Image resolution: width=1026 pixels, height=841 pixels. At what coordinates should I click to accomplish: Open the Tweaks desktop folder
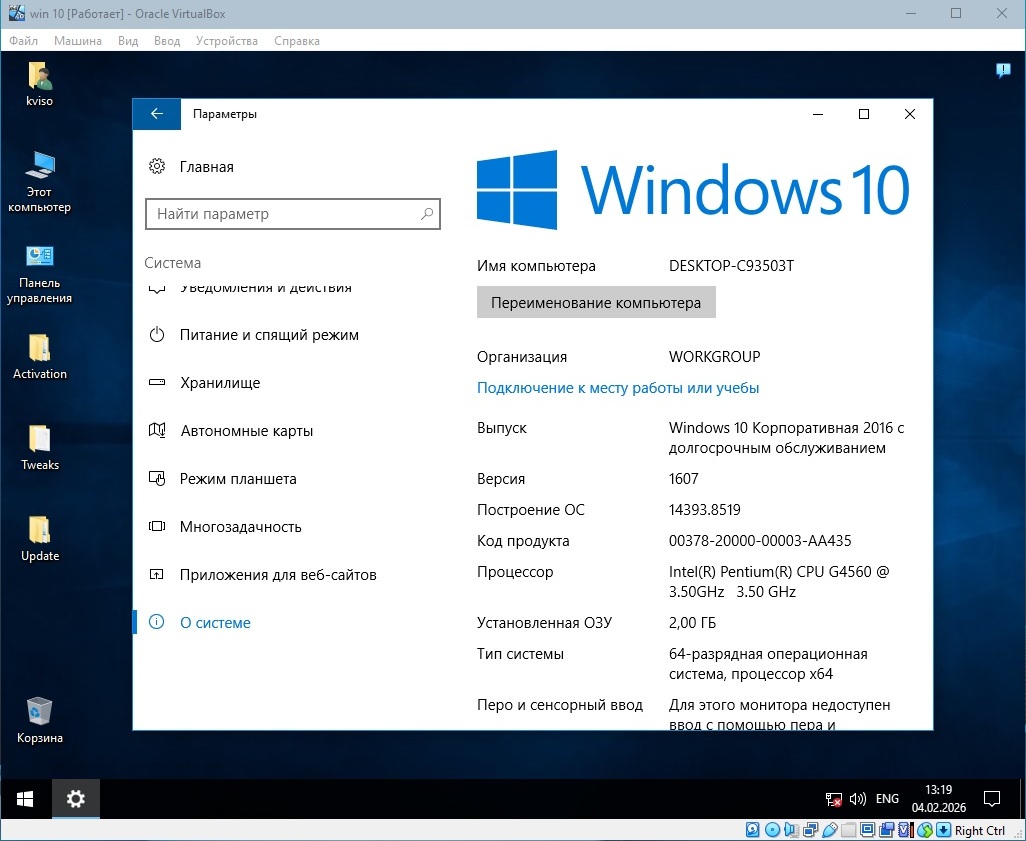[x=40, y=440]
